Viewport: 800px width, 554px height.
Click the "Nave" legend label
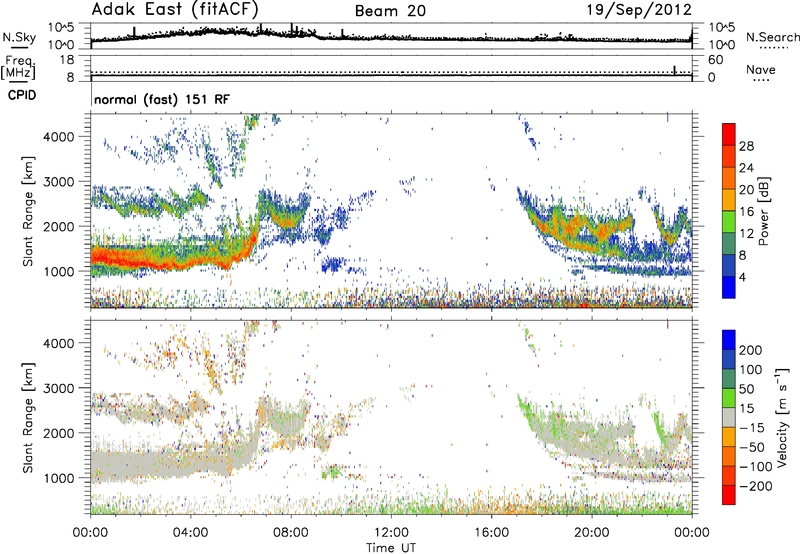point(761,70)
